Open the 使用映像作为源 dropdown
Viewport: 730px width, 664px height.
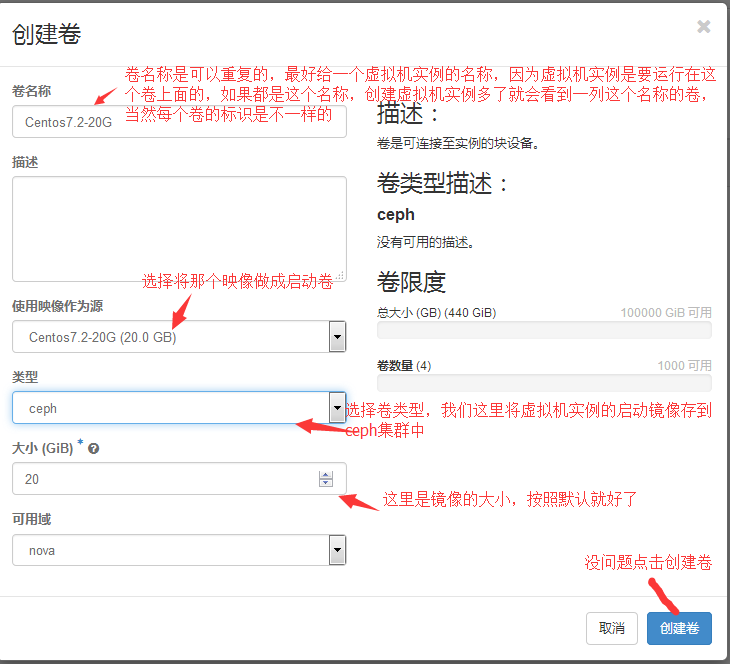point(180,337)
